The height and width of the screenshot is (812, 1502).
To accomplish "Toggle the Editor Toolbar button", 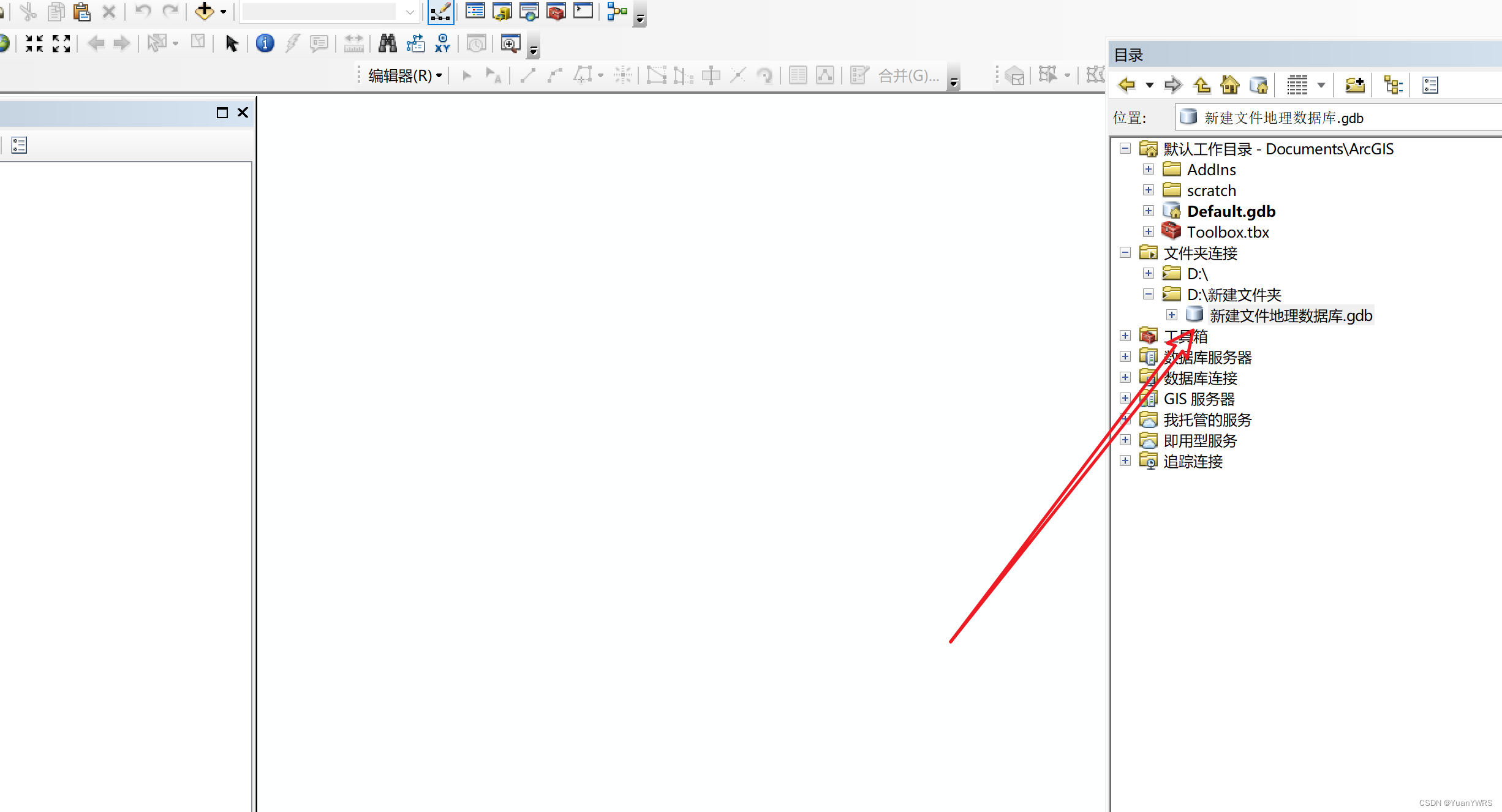I will 440,12.
